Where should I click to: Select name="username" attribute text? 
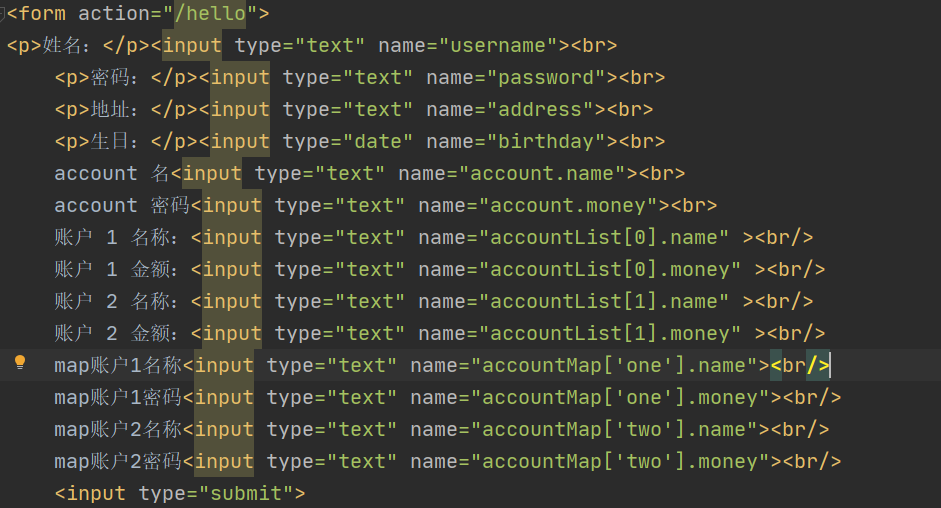point(468,46)
